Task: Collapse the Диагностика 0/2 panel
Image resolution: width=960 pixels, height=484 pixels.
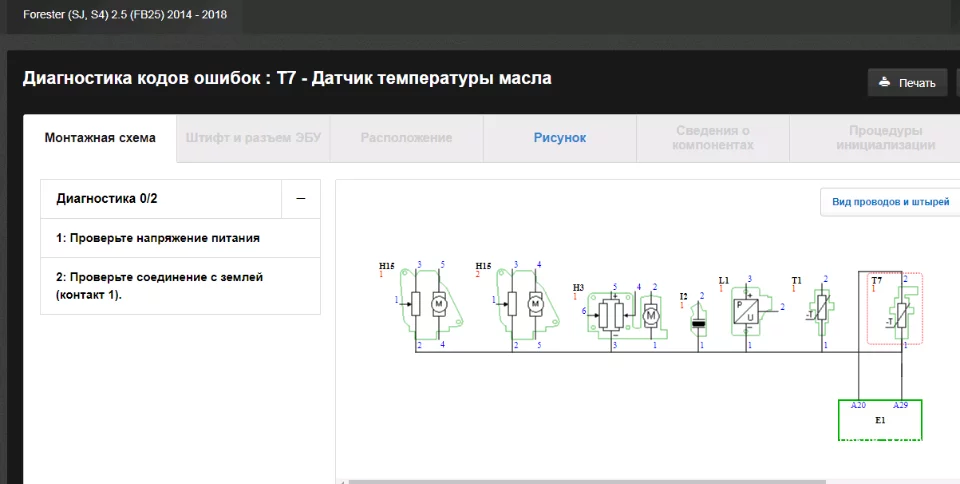Action: [x=301, y=199]
